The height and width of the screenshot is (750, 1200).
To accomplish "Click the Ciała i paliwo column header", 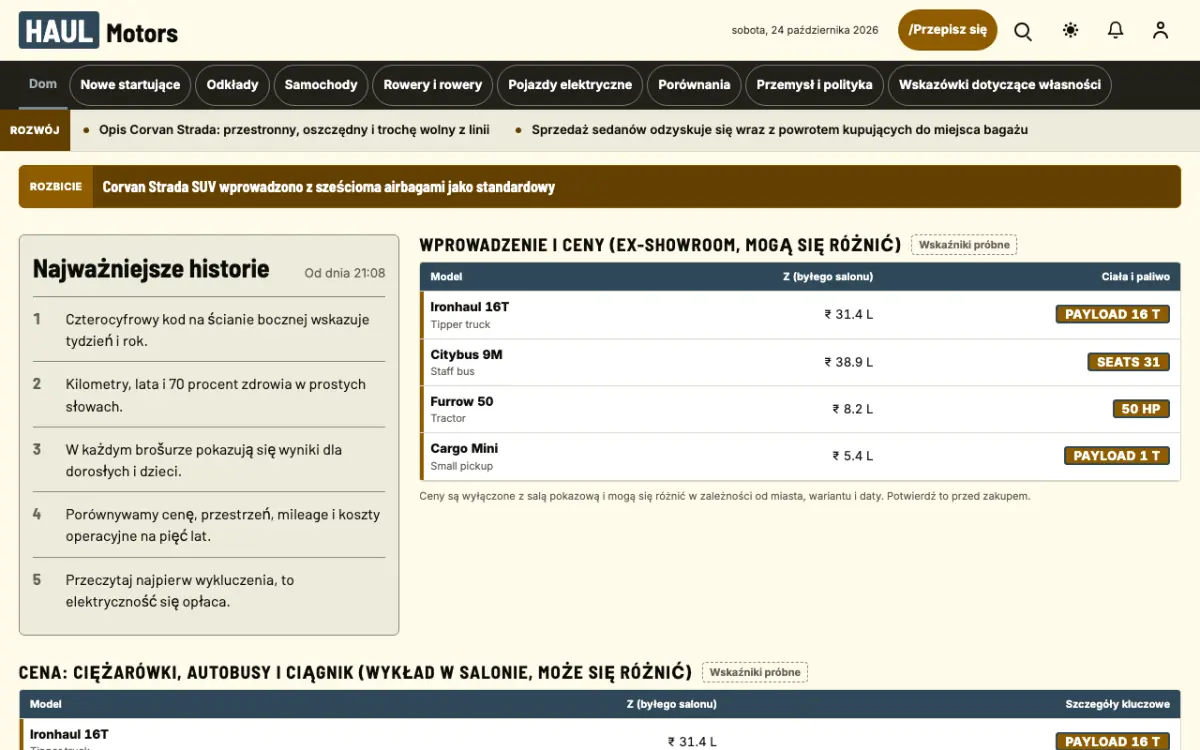I will click(1135, 277).
